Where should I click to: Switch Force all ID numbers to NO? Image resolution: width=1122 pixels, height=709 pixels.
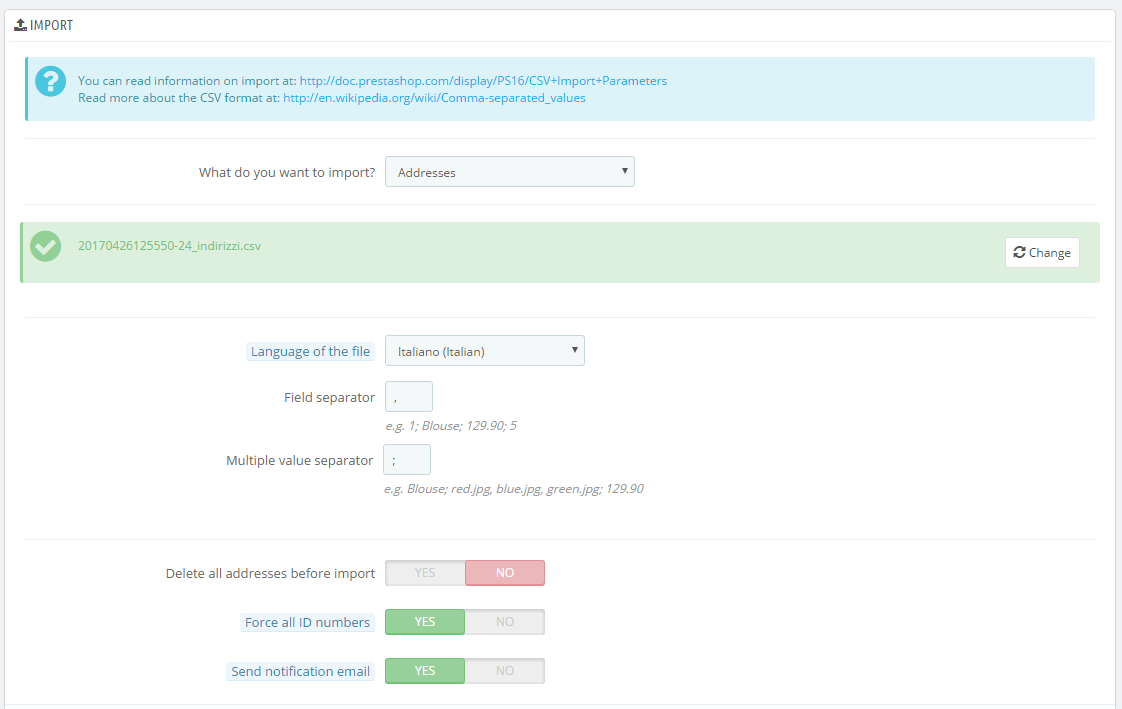point(505,622)
